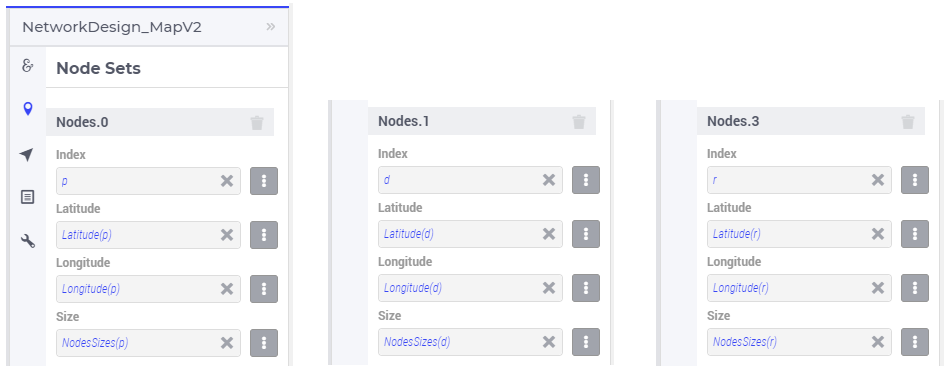The height and width of the screenshot is (375, 952).
Task: Delete the Nodes.3 node set
Action: click(908, 122)
